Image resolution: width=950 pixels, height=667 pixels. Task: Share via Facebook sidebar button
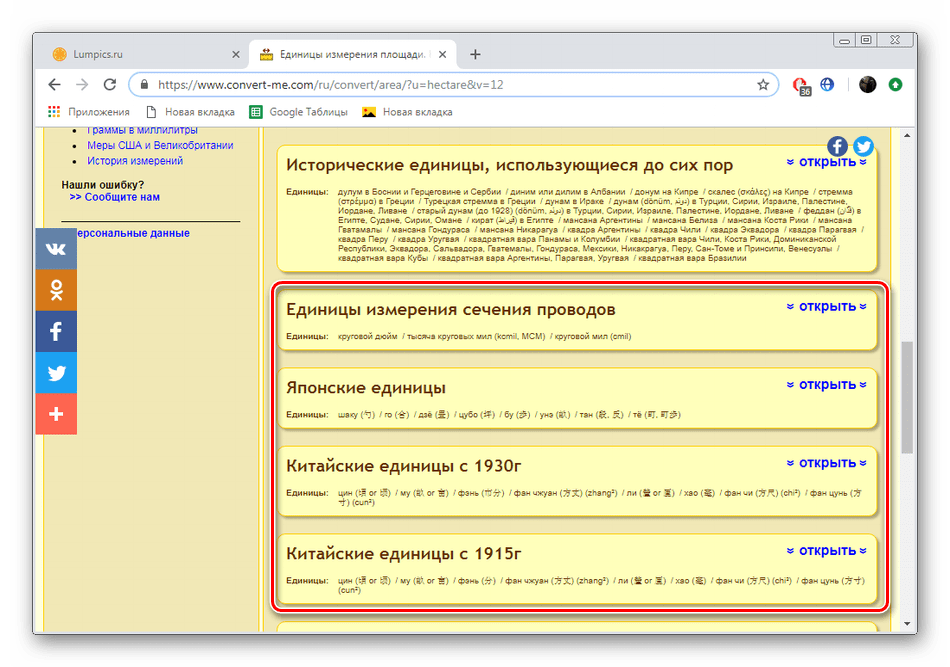pos(56,331)
